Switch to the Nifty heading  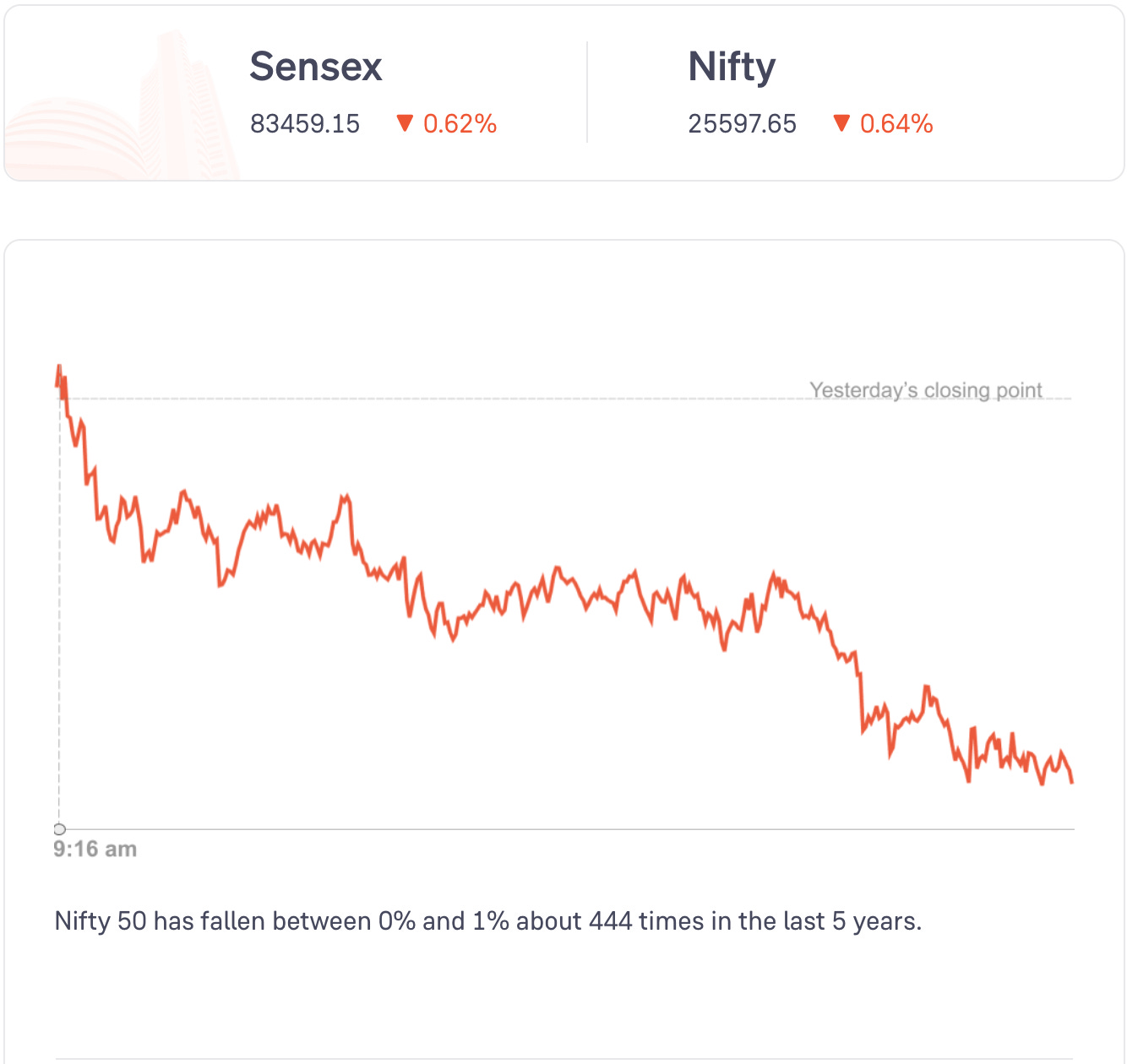pos(732,67)
